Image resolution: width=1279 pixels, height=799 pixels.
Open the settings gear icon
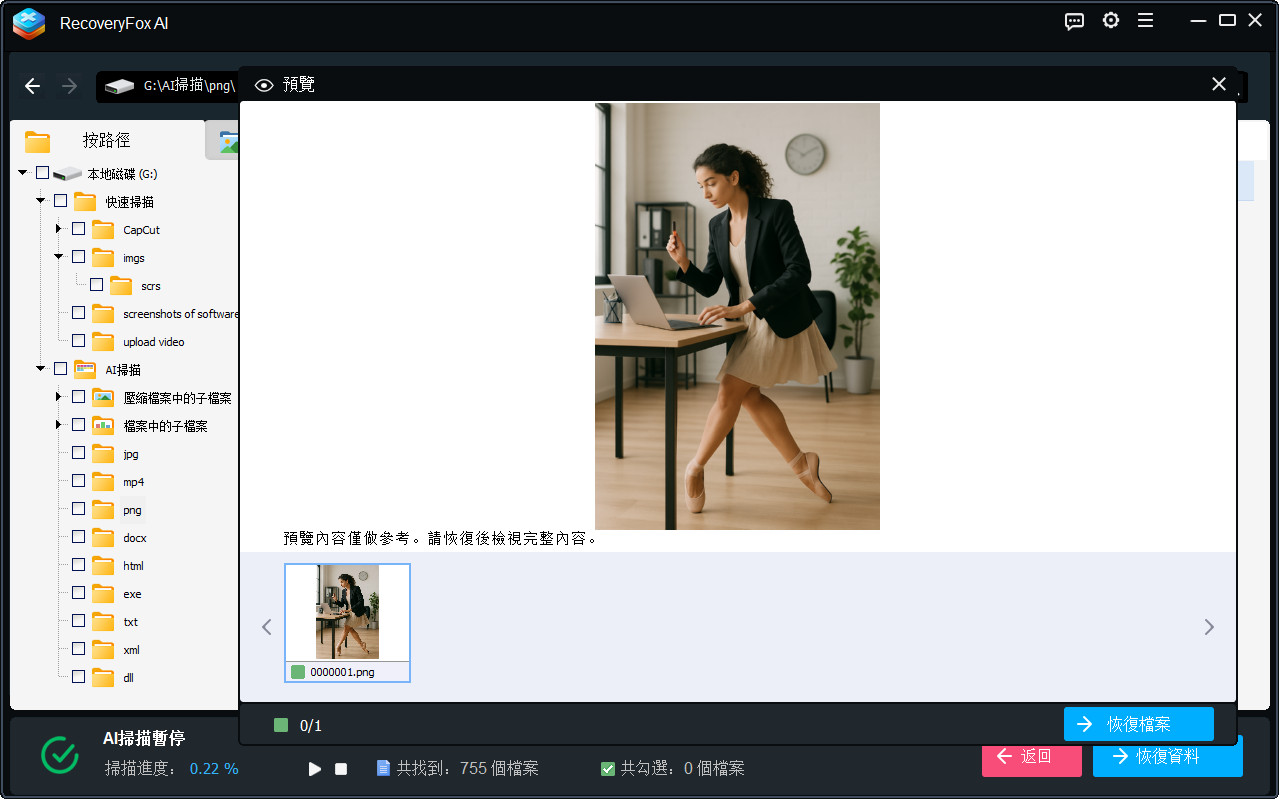(x=1110, y=21)
